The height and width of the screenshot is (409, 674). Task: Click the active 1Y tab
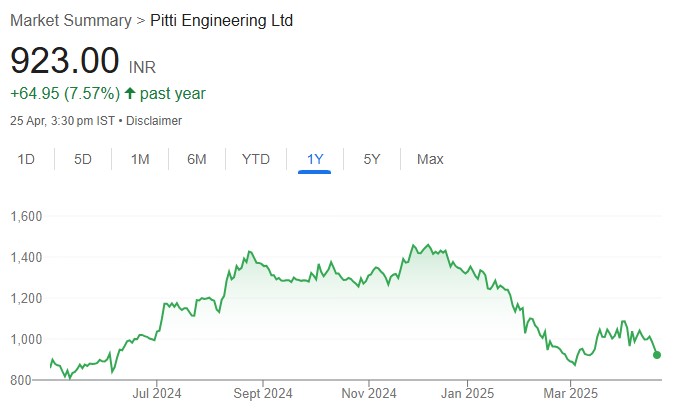pyautogui.click(x=314, y=159)
